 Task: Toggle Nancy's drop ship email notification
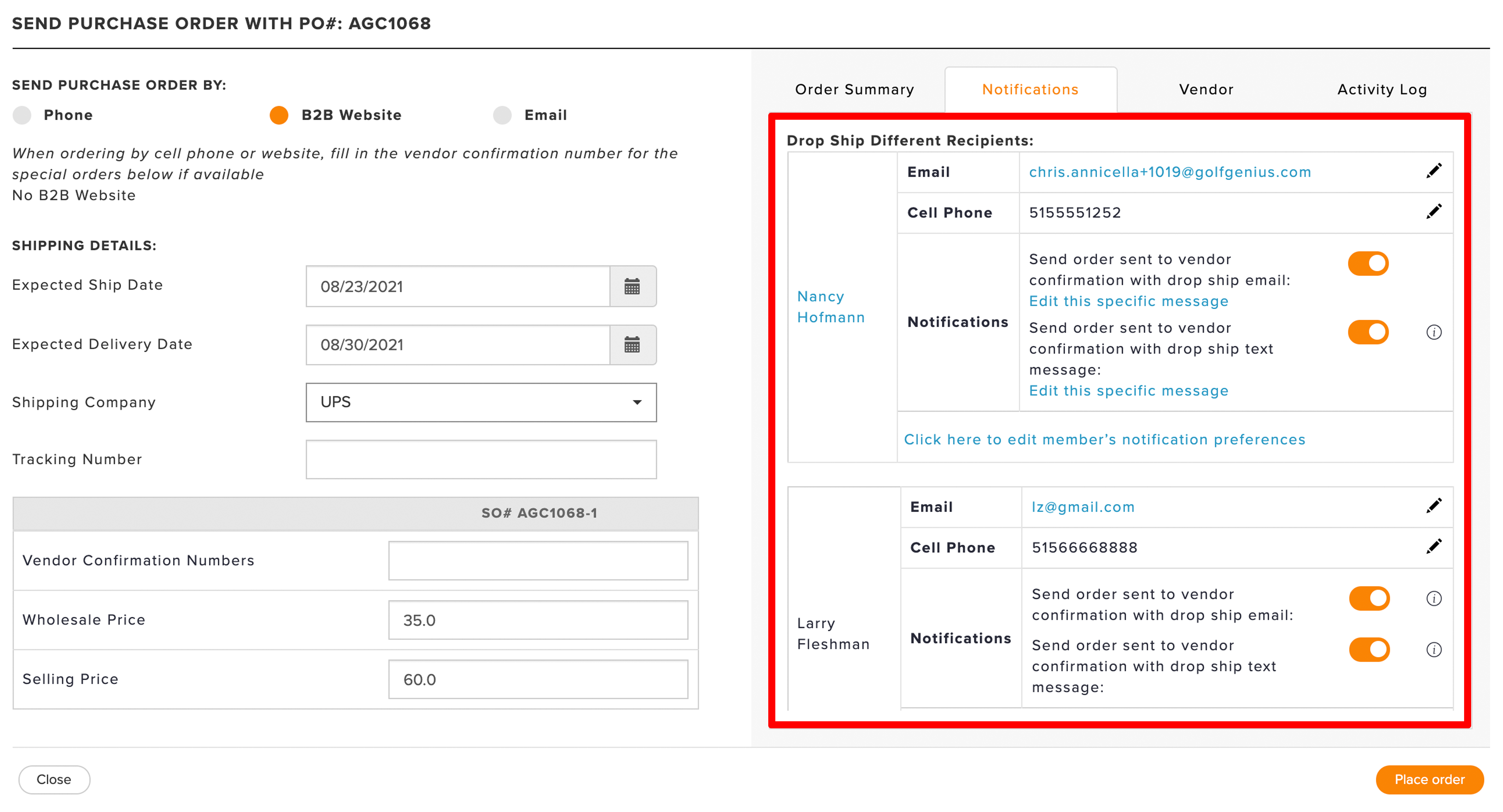point(1368,263)
